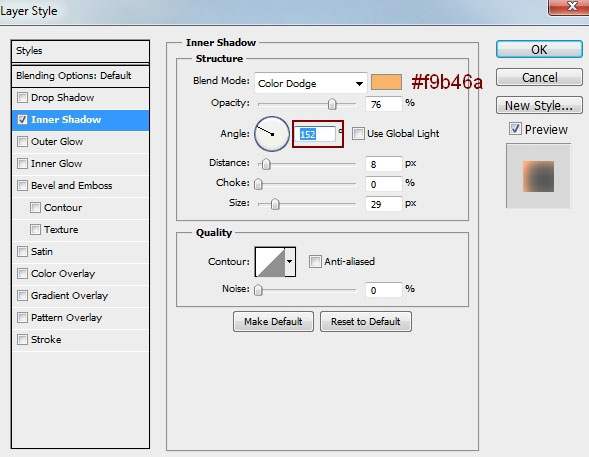This screenshot has height=457, width=589.
Task: Click the Opacity slider handle
Action: (332, 104)
